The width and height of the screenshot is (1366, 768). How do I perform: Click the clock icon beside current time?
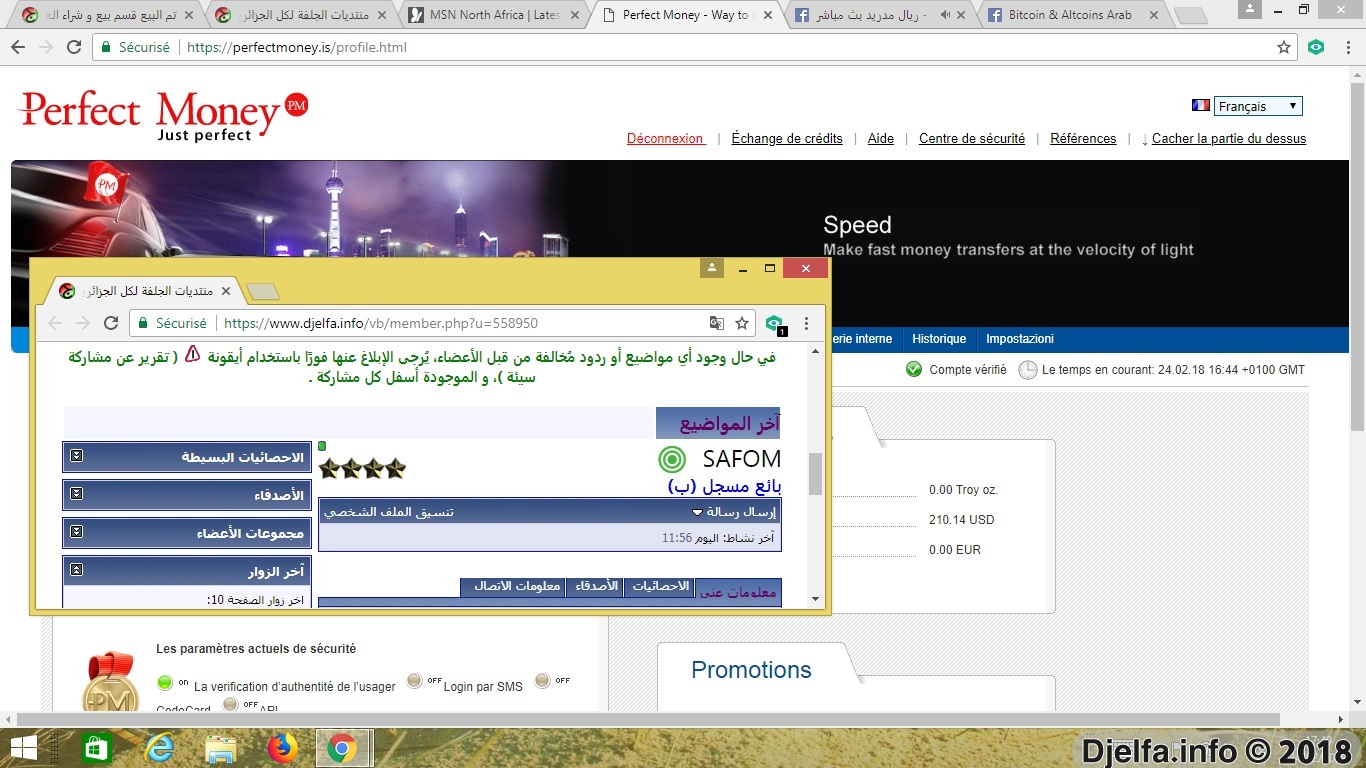point(1027,369)
